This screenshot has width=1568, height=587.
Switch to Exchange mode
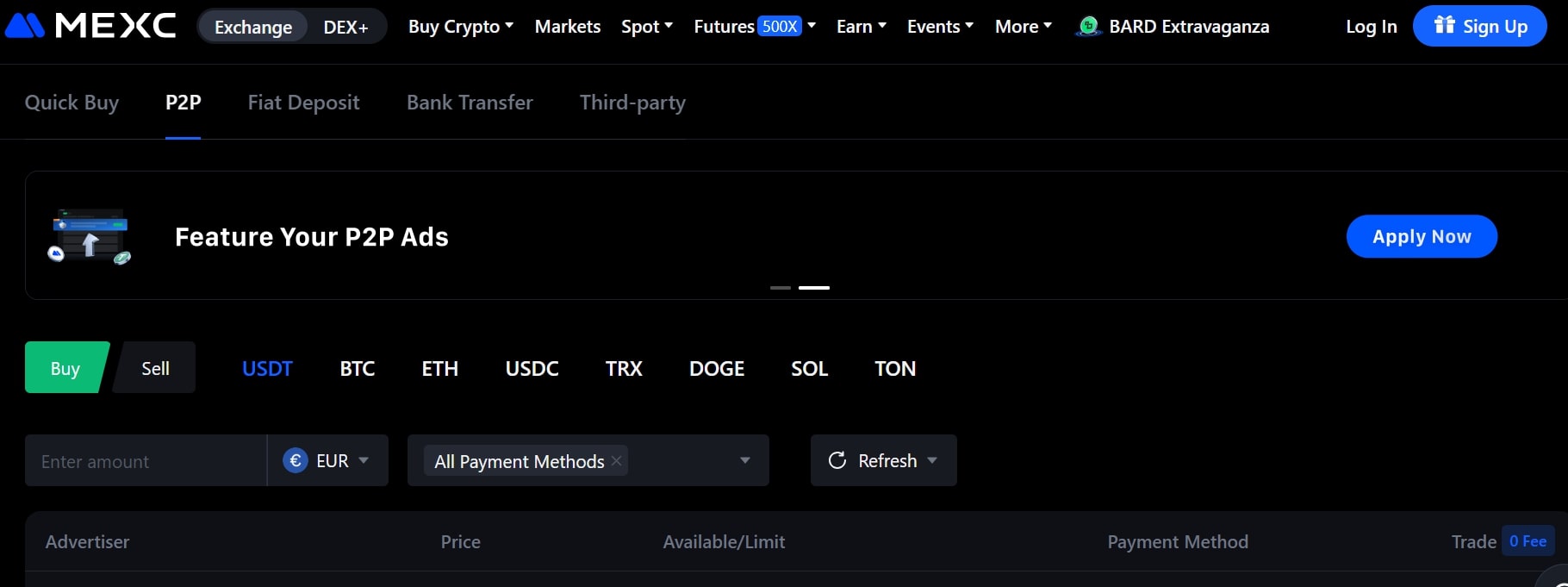point(253,27)
